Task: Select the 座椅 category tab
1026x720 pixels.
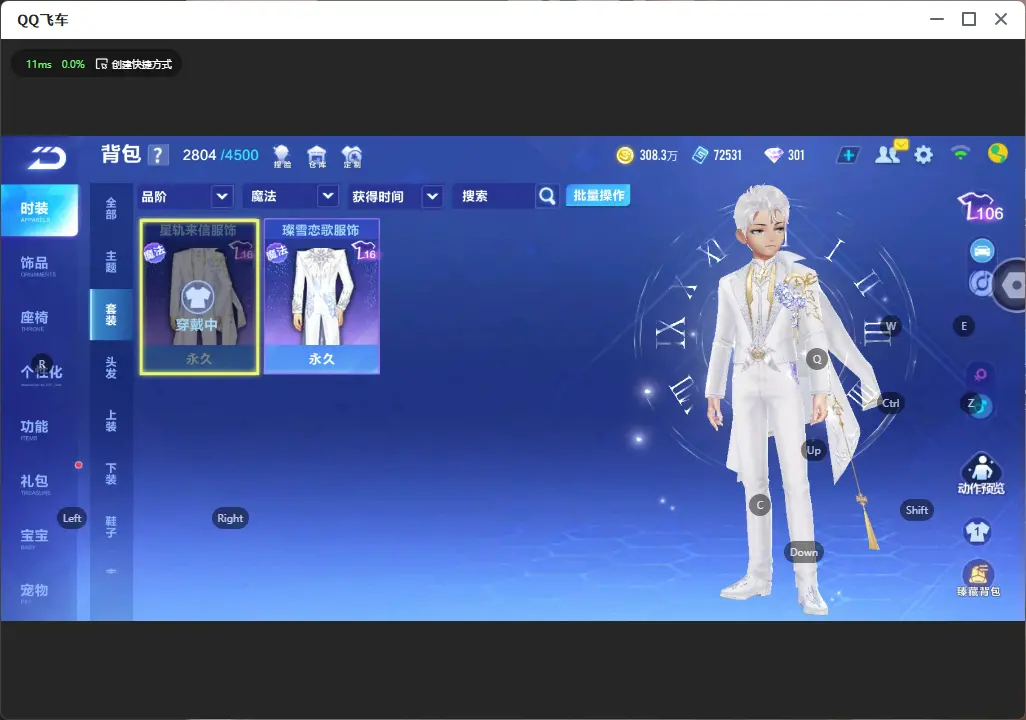Action: click(x=34, y=319)
